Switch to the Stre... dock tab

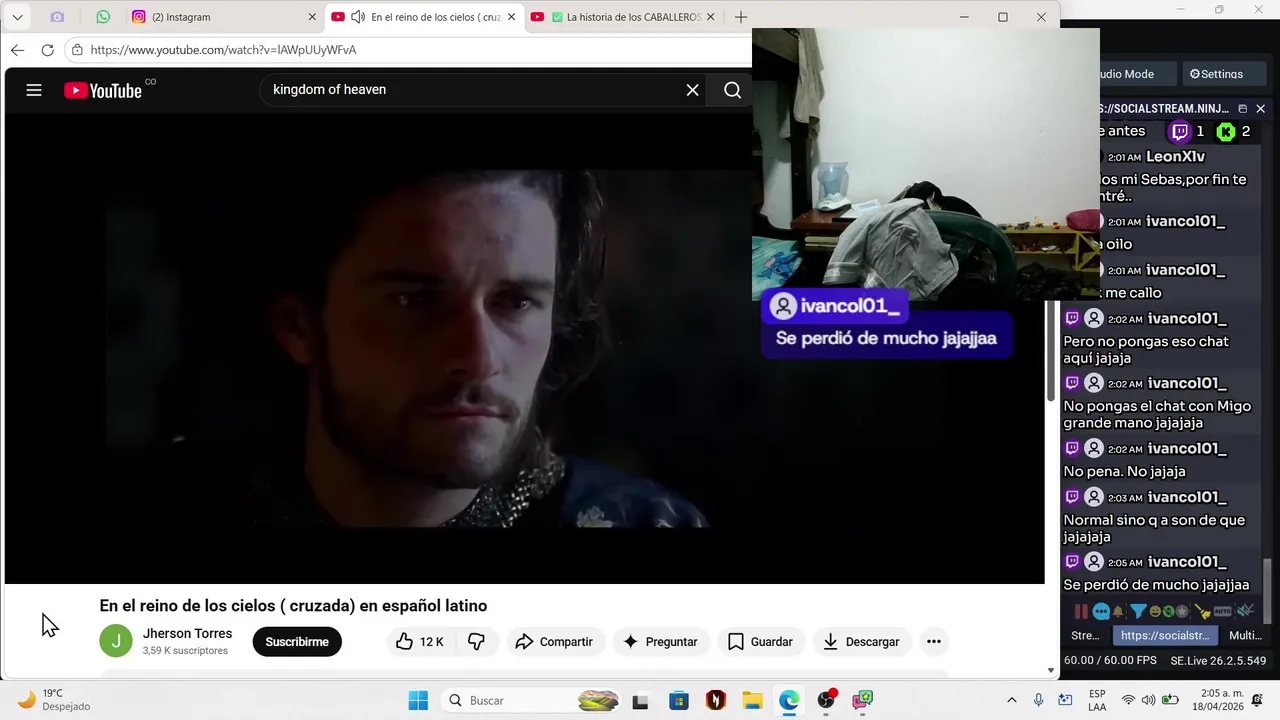click(1085, 635)
